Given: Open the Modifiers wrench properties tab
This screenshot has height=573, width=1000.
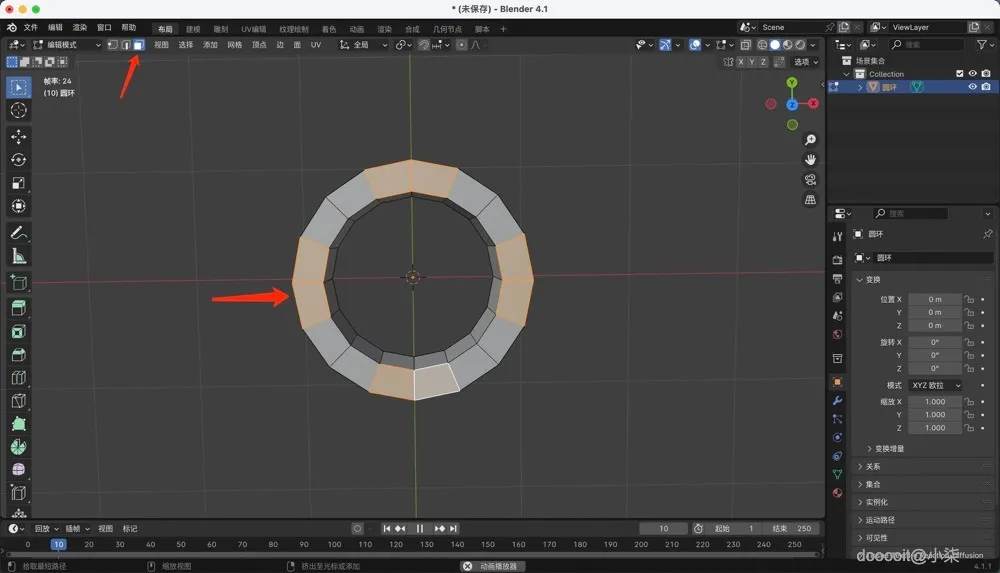Looking at the screenshot, I should pos(837,400).
